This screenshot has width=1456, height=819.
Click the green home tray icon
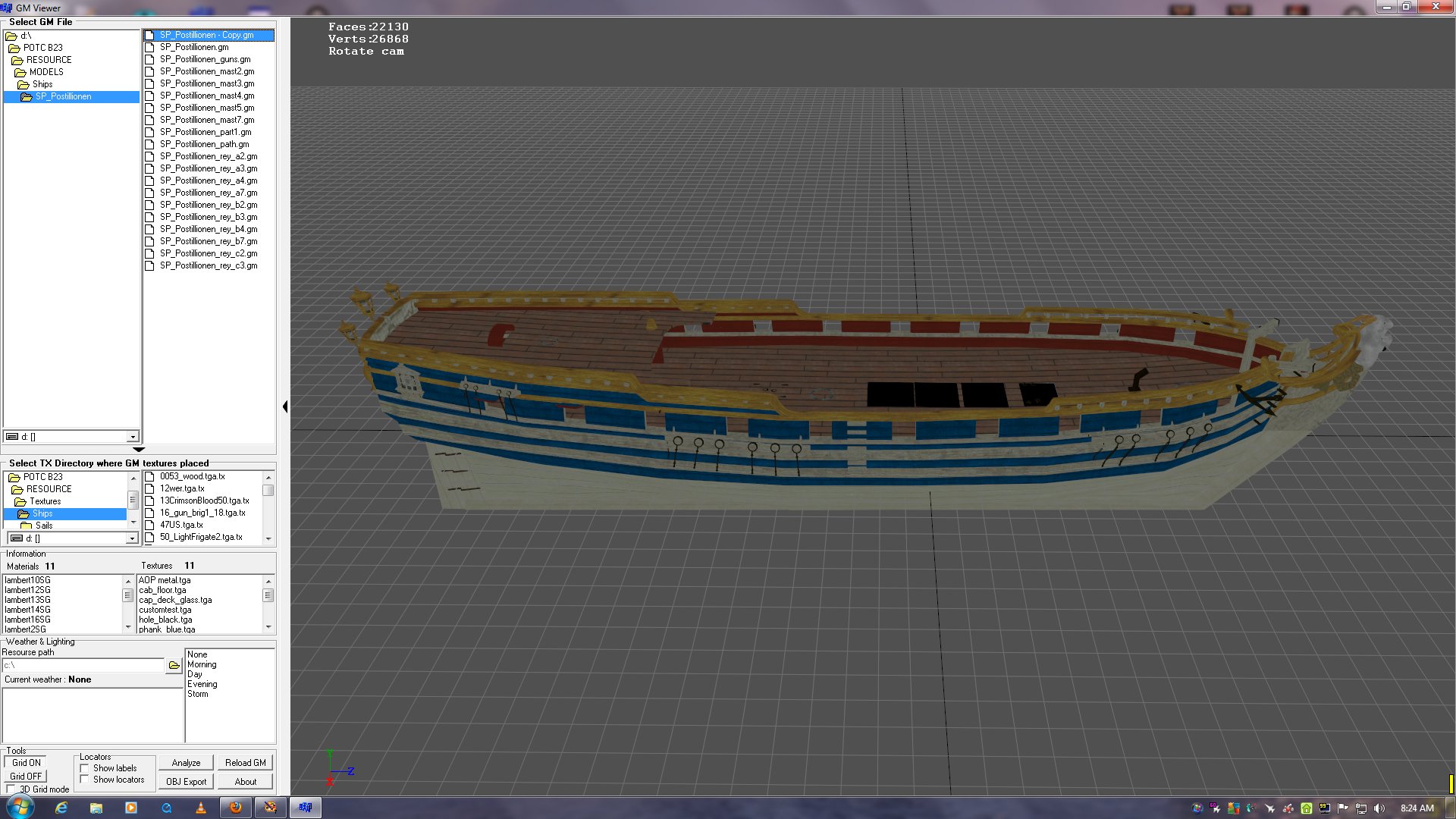[x=1307, y=808]
